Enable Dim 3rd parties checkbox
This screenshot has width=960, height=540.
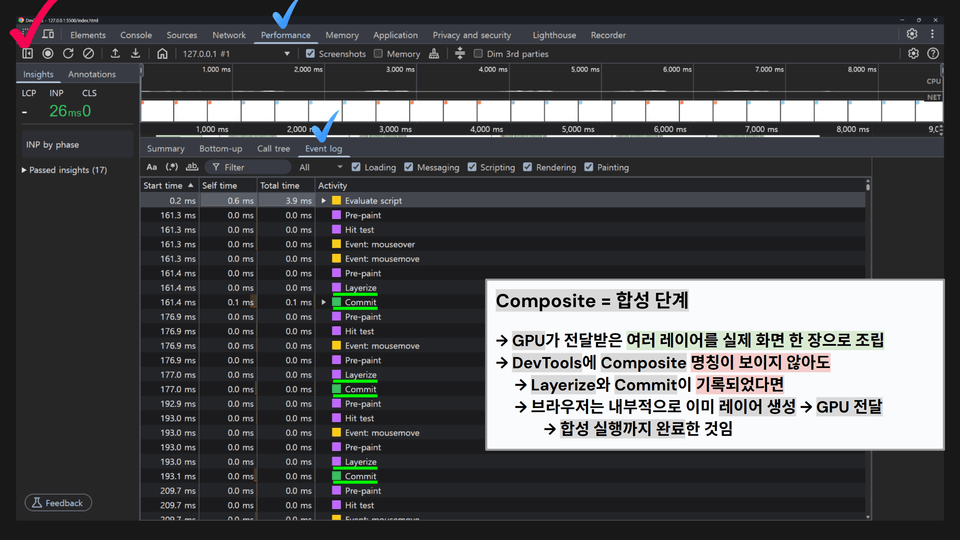point(478,54)
